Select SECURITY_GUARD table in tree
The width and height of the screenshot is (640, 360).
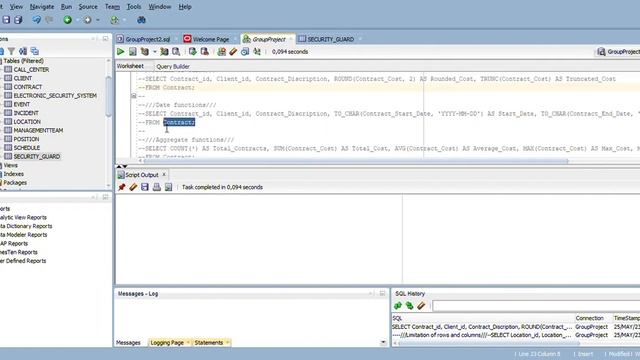pos(37,156)
